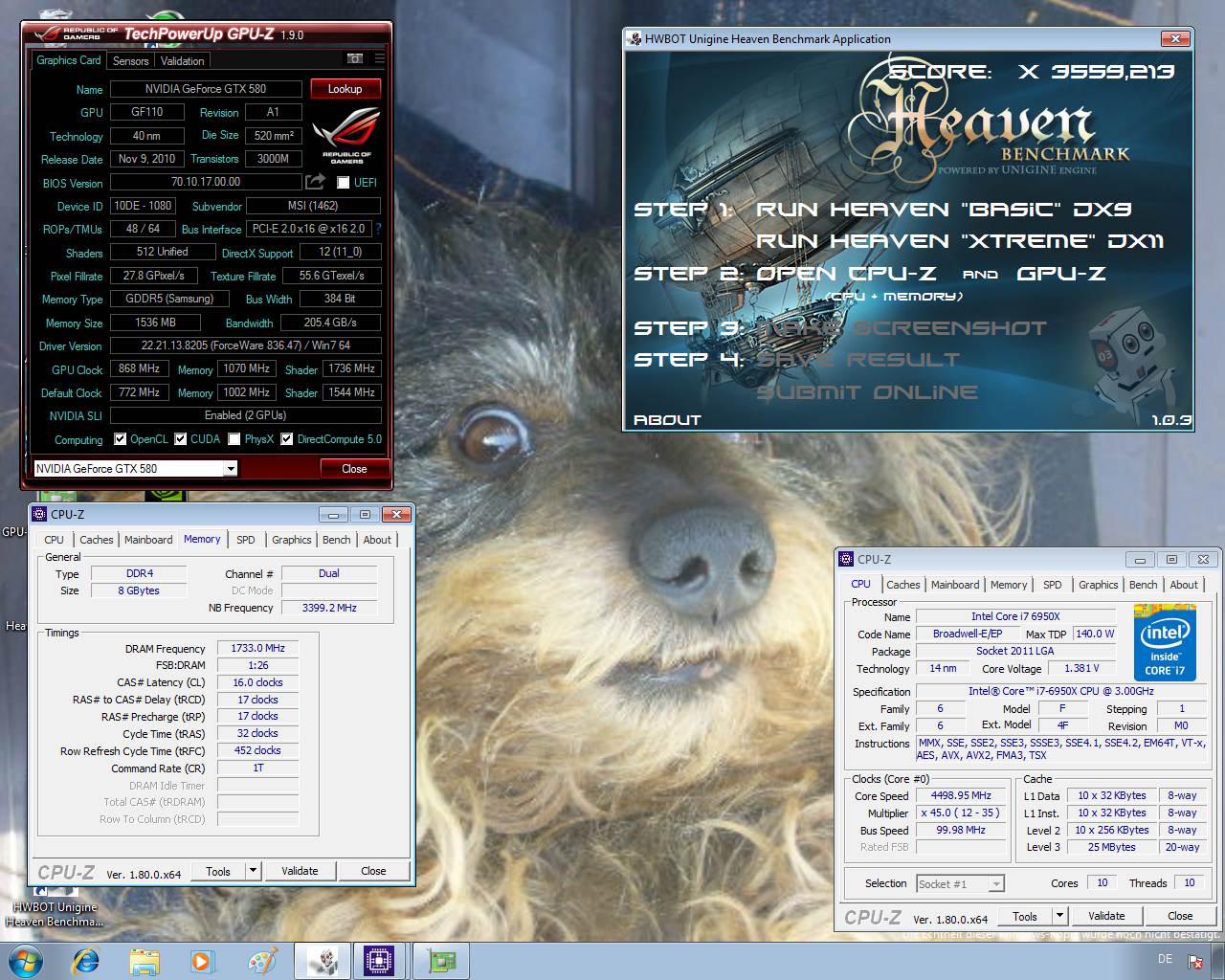Click the Close button in GPU-Z

click(x=354, y=469)
